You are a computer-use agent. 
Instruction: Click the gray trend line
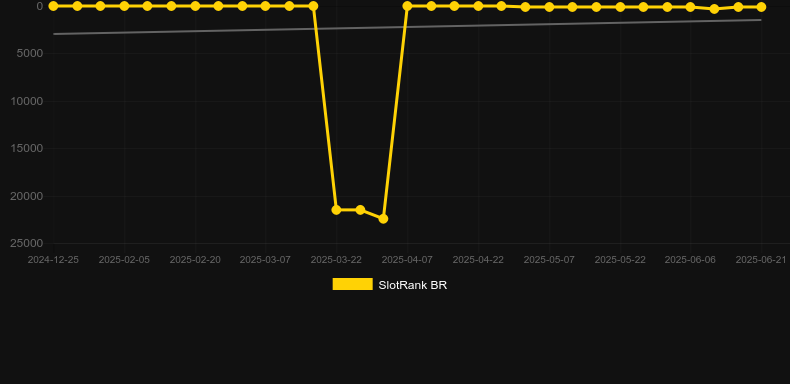tap(407, 27)
